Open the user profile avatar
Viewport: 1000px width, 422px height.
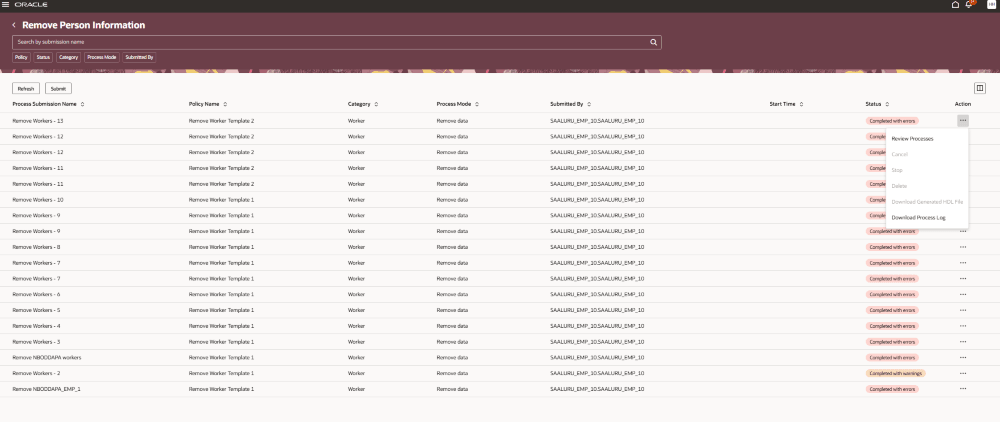coord(991,4)
